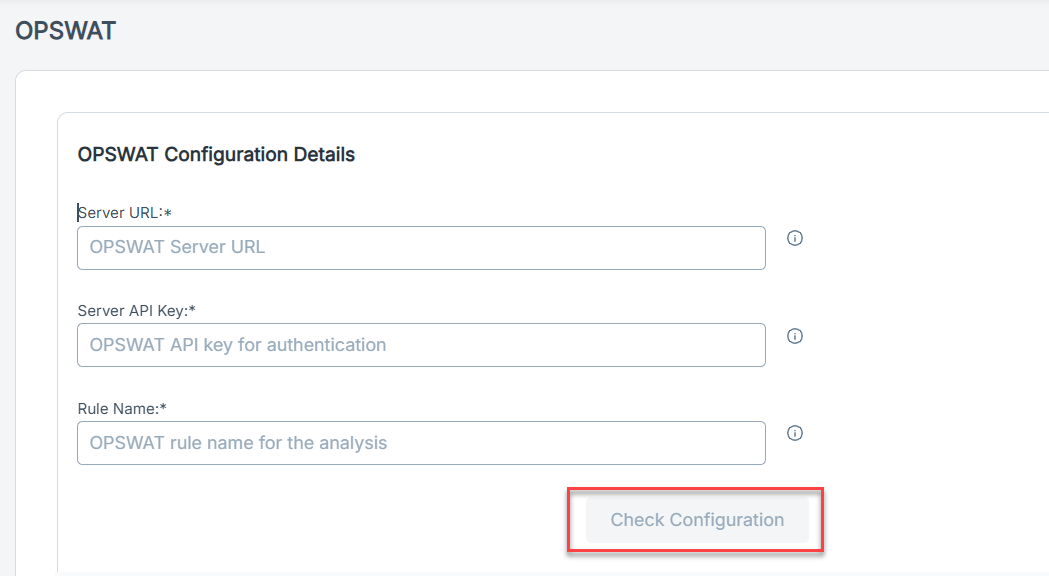Click the 'Server API Key:' field label
This screenshot has height=576, width=1049.
click(x=133, y=310)
